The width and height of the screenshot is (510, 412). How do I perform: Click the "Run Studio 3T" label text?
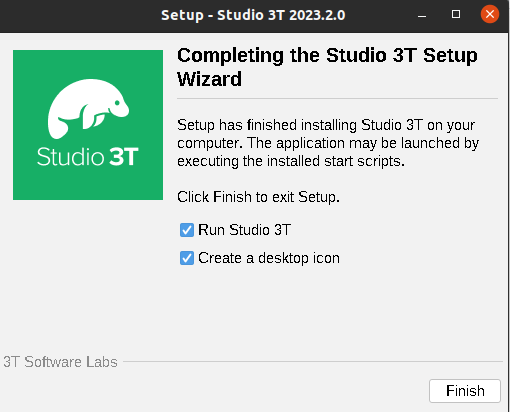click(x=244, y=230)
